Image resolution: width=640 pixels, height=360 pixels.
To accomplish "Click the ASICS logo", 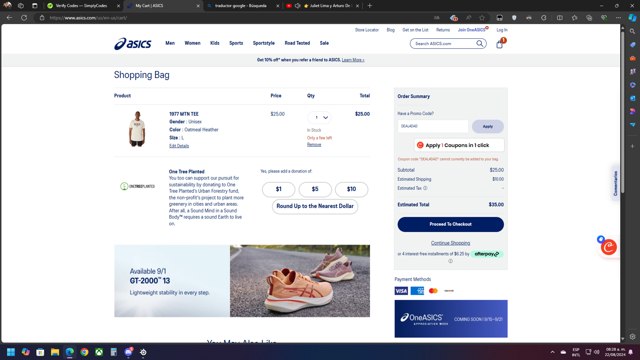I will click(x=133, y=43).
